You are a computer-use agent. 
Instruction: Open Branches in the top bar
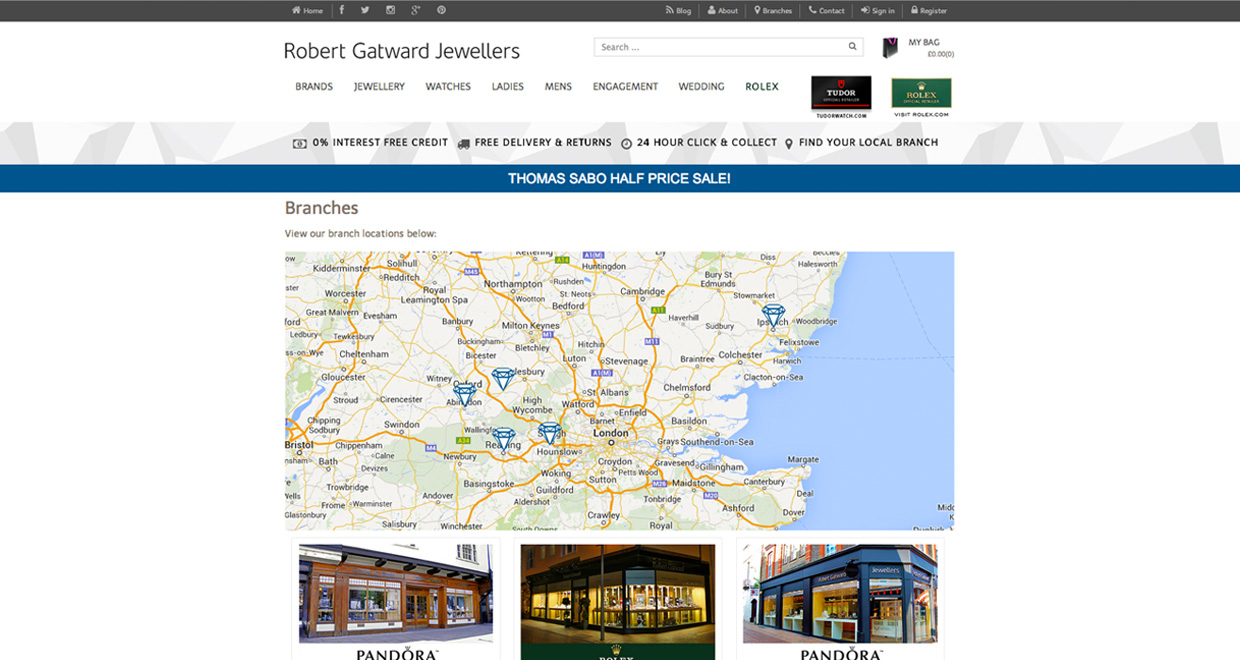(773, 10)
